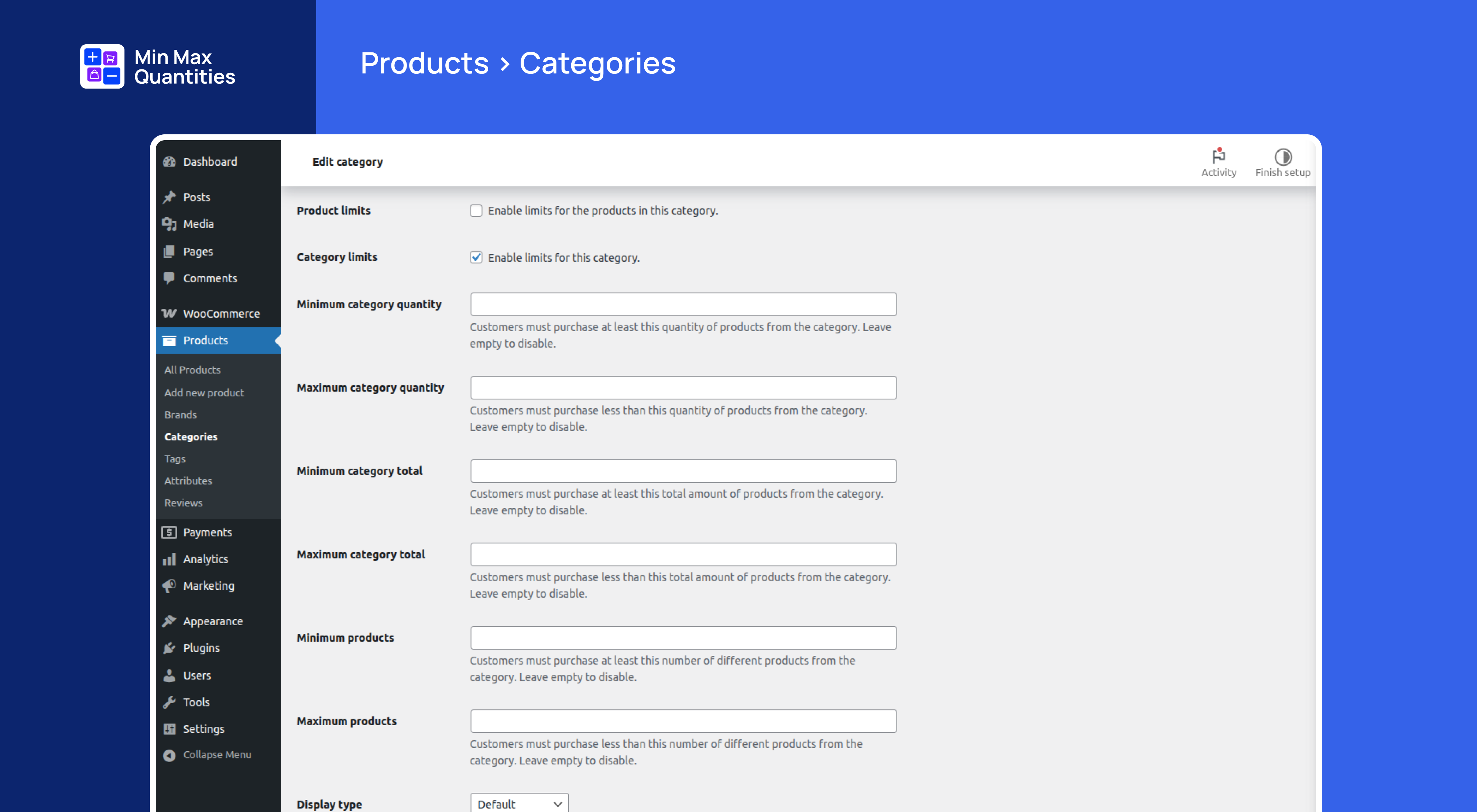Viewport: 1477px width, 812px height.
Task: Open the All Products link
Action: tap(192, 369)
